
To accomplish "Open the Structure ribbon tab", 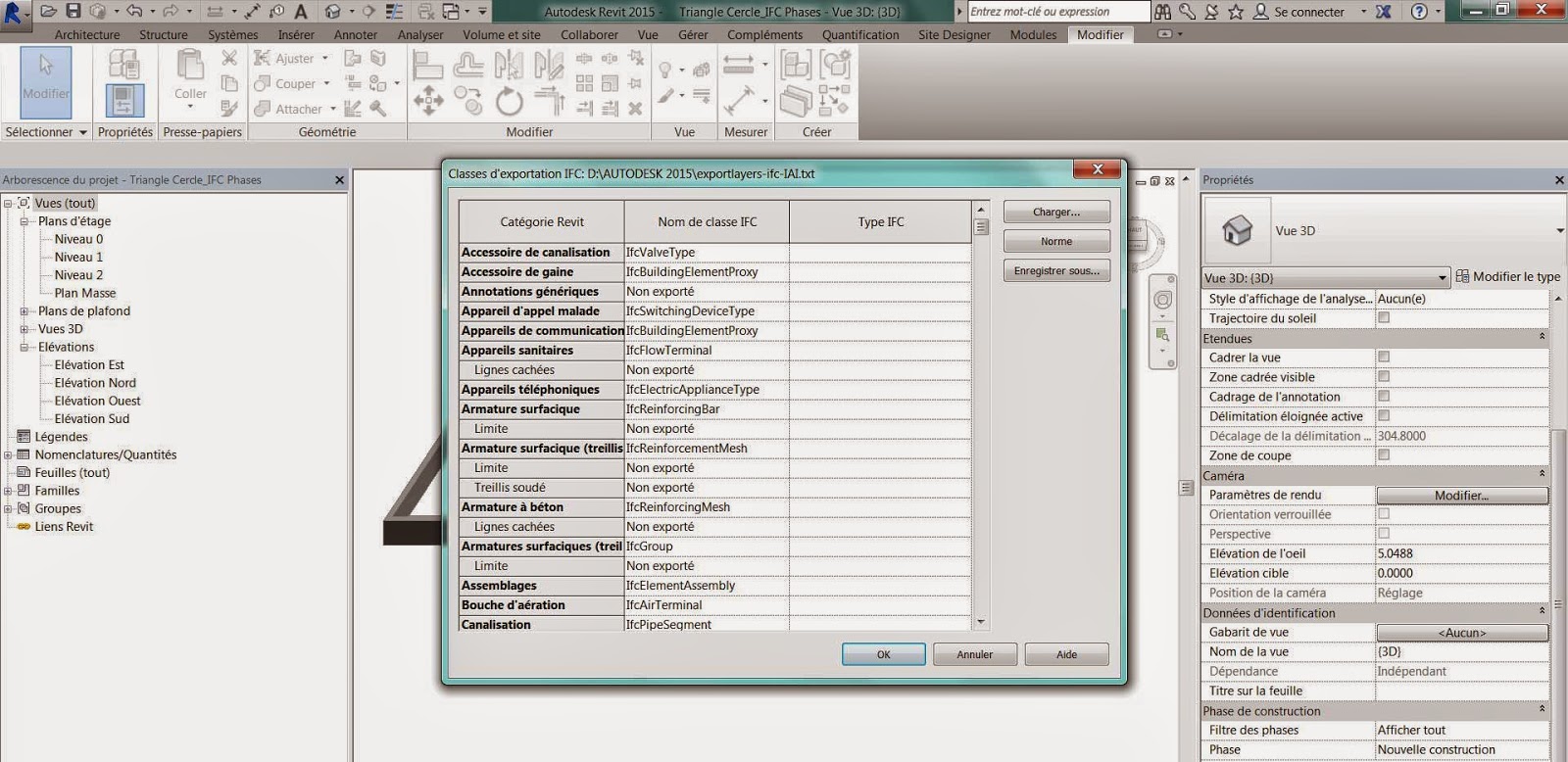I will tap(164, 34).
